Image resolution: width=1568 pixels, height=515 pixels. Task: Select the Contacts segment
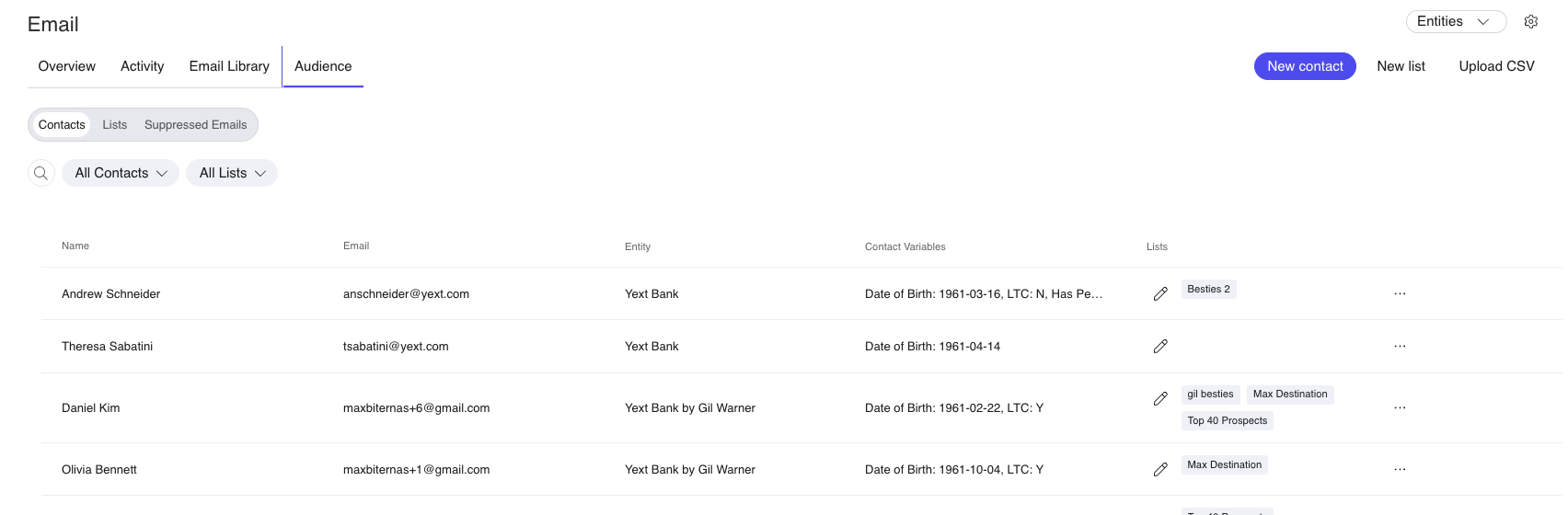point(62,125)
